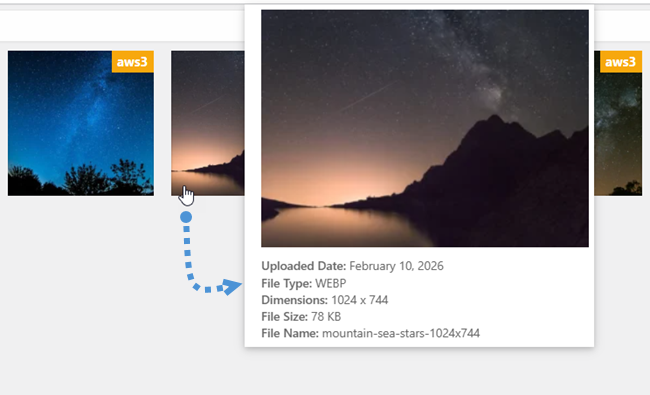Click the Uploaded Date February 10, 2026 text
Image resolution: width=650 pixels, height=395 pixels.
click(x=352, y=266)
